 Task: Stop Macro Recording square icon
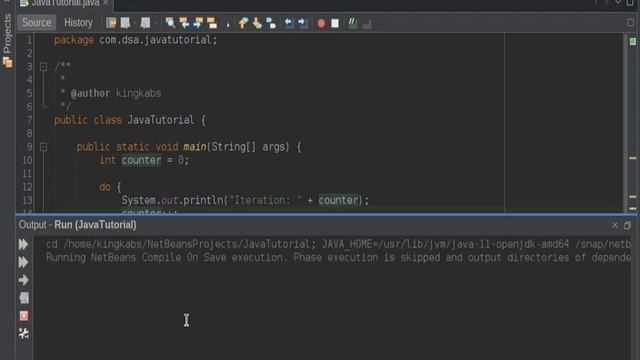point(335,23)
